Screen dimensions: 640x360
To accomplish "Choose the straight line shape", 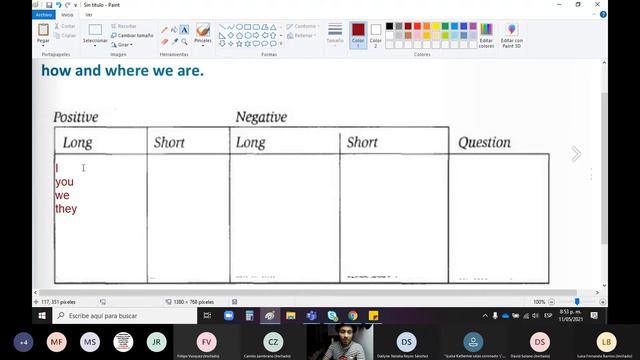I will coord(222,27).
